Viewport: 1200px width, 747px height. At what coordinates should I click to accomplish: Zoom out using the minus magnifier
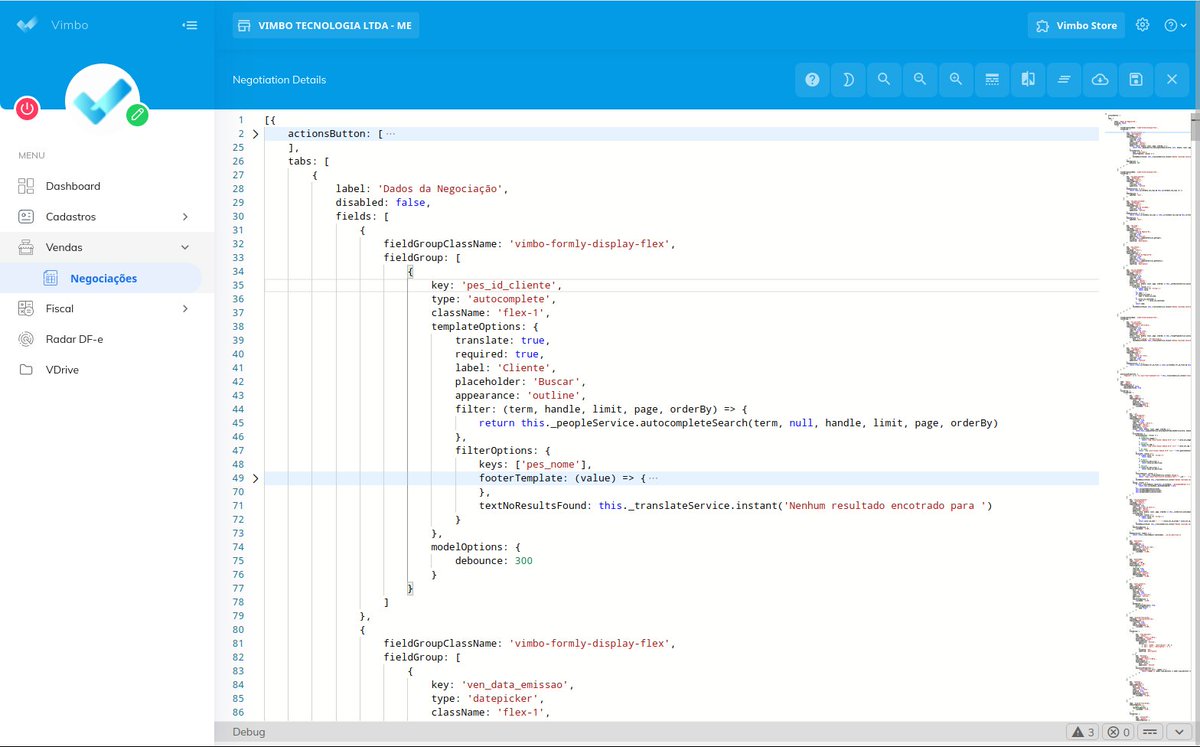tap(920, 80)
